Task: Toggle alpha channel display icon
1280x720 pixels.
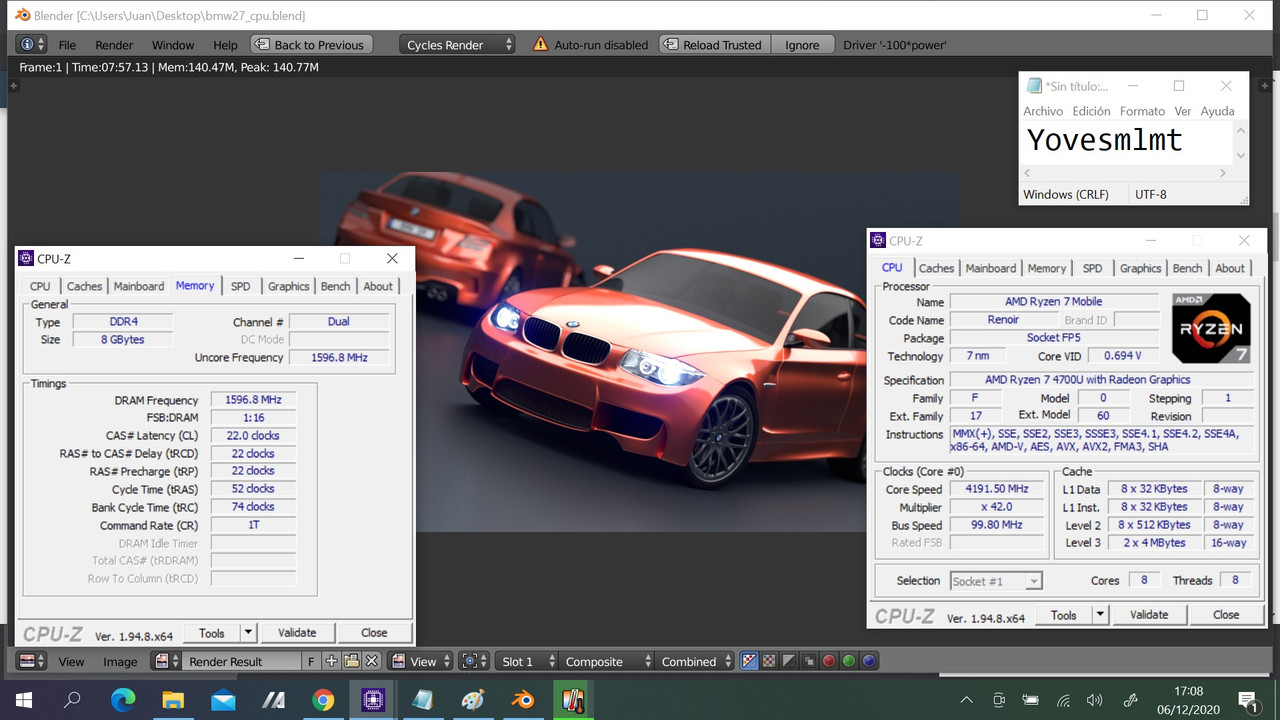Action: click(x=789, y=661)
